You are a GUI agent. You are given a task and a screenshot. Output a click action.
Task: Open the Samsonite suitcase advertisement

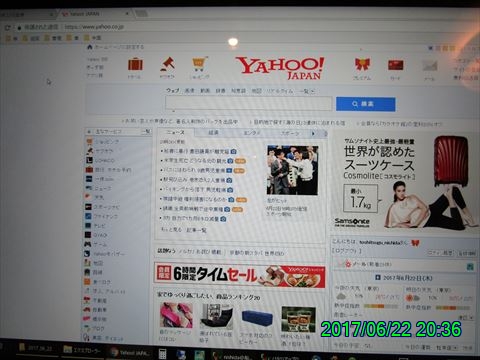(x=405, y=183)
